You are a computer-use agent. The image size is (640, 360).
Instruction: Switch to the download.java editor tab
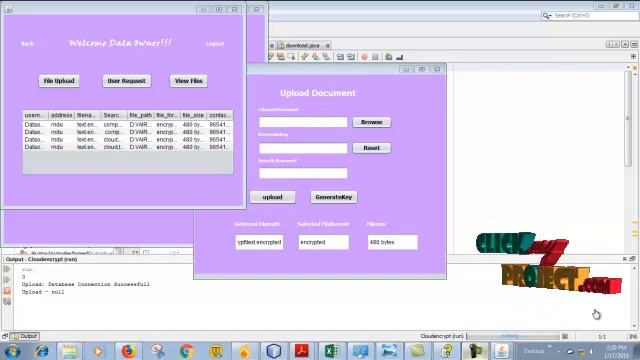click(302, 46)
